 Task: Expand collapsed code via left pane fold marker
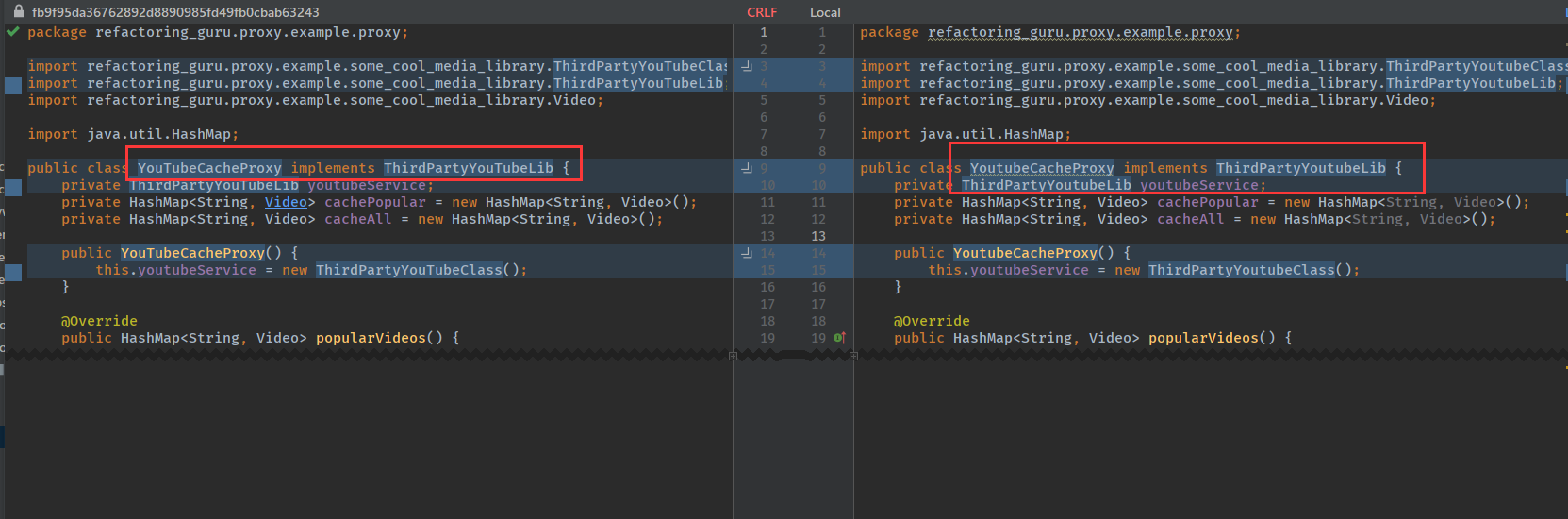click(733, 356)
